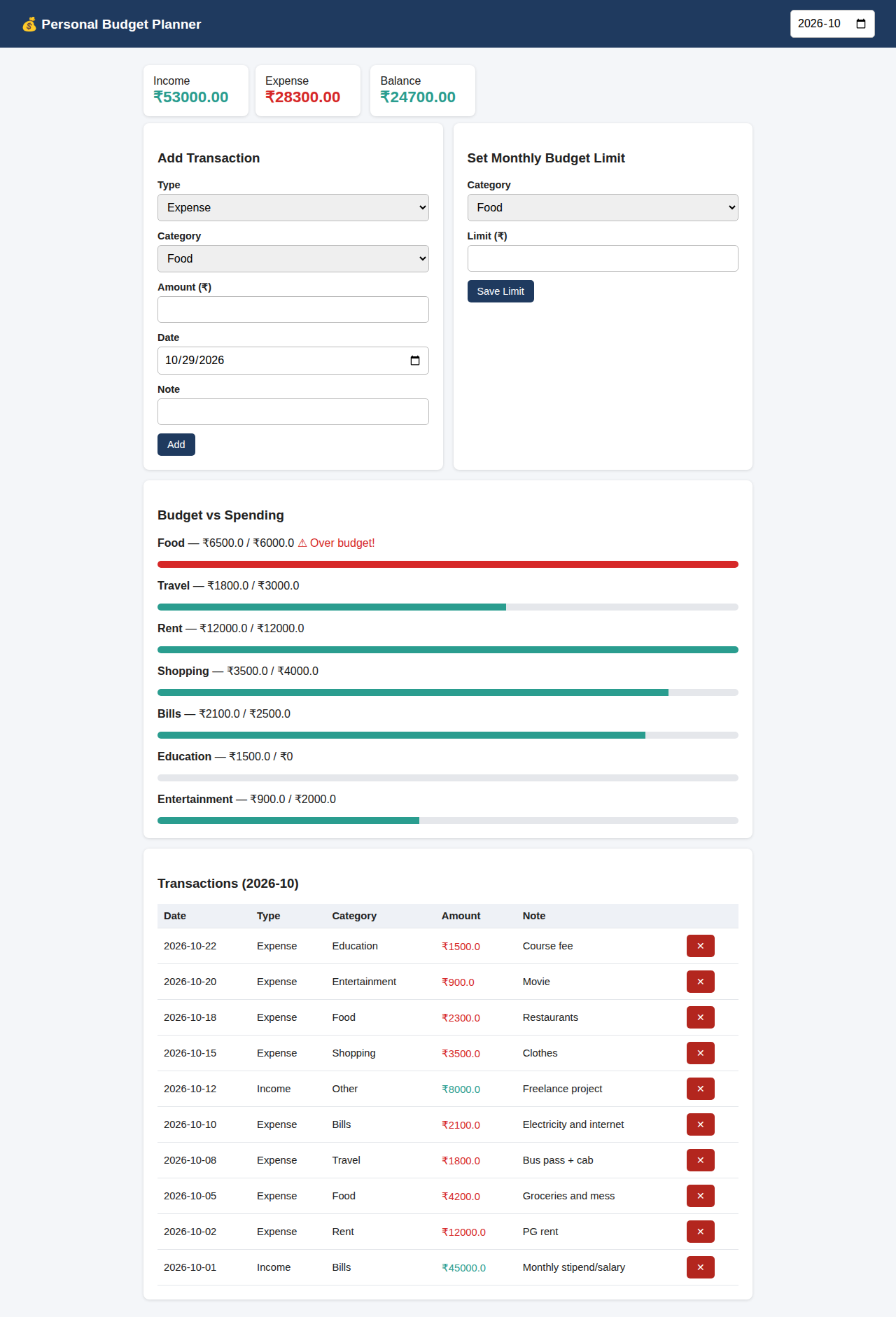The width and height of the screenshot is (896, 1317).
Task: Click the 2026-10 month selector field
Action: click(x=832, y=24)
